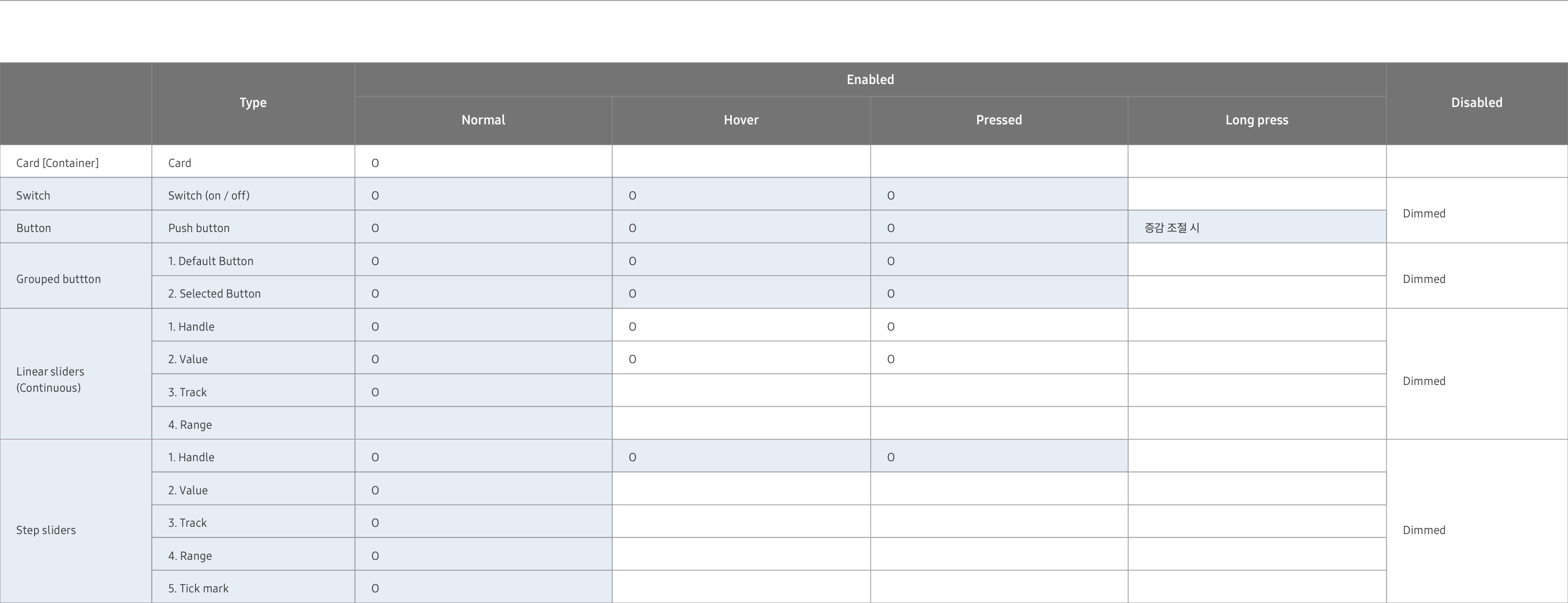This screenshot has width=1568, height=603.
Task: Select the Type column header
Action: tap(253, 103)
